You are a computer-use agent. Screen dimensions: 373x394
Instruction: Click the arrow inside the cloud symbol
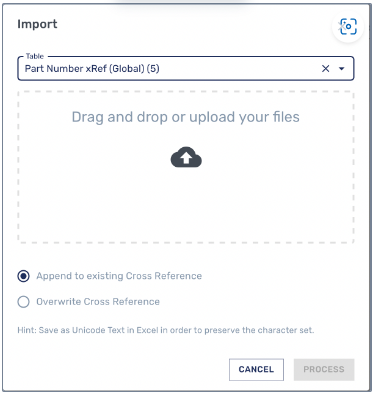click(186, 158)
